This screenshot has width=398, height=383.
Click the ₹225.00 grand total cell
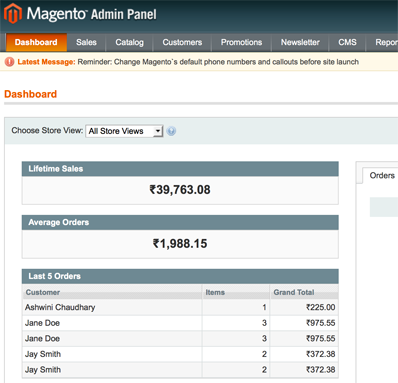point(304,307)
